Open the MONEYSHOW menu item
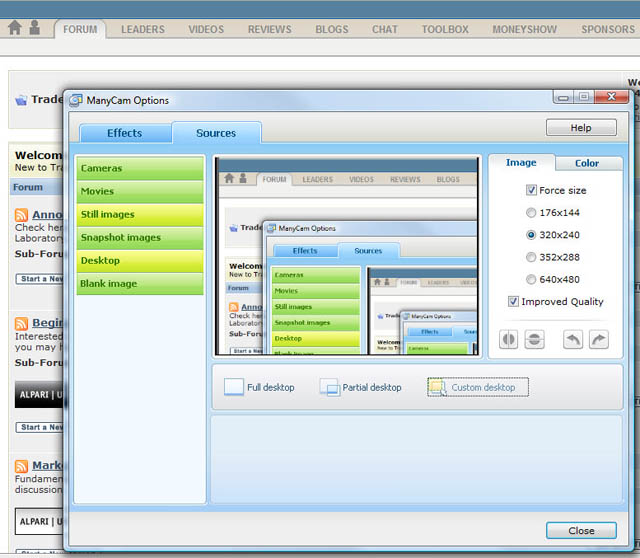Screen dimensions: 640x558 point(524,29)
